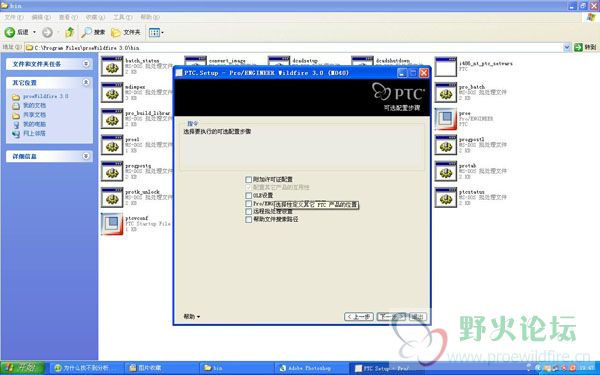Open the 收藏 menu in Explorer
The height and width of the screenshot is (375, 600).
pos(95,17)
